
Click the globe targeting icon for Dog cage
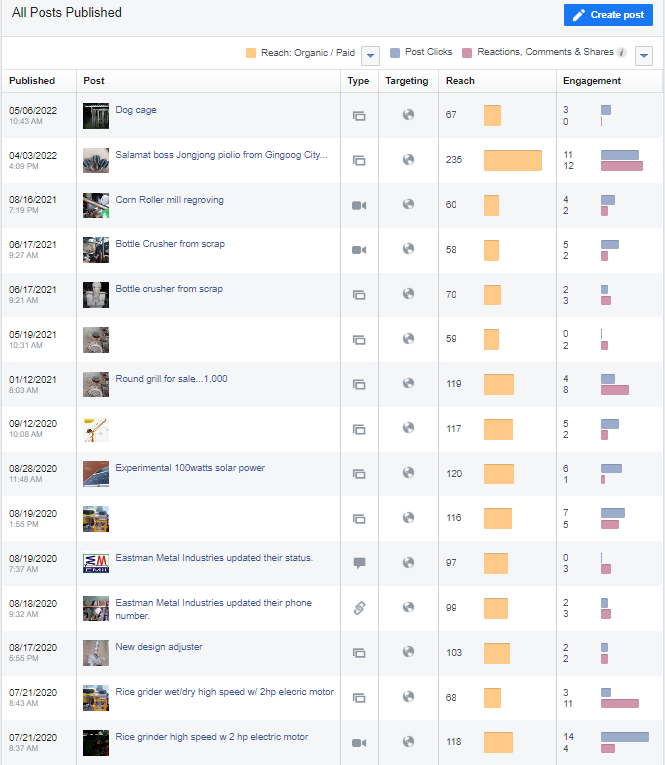point(408,115)
